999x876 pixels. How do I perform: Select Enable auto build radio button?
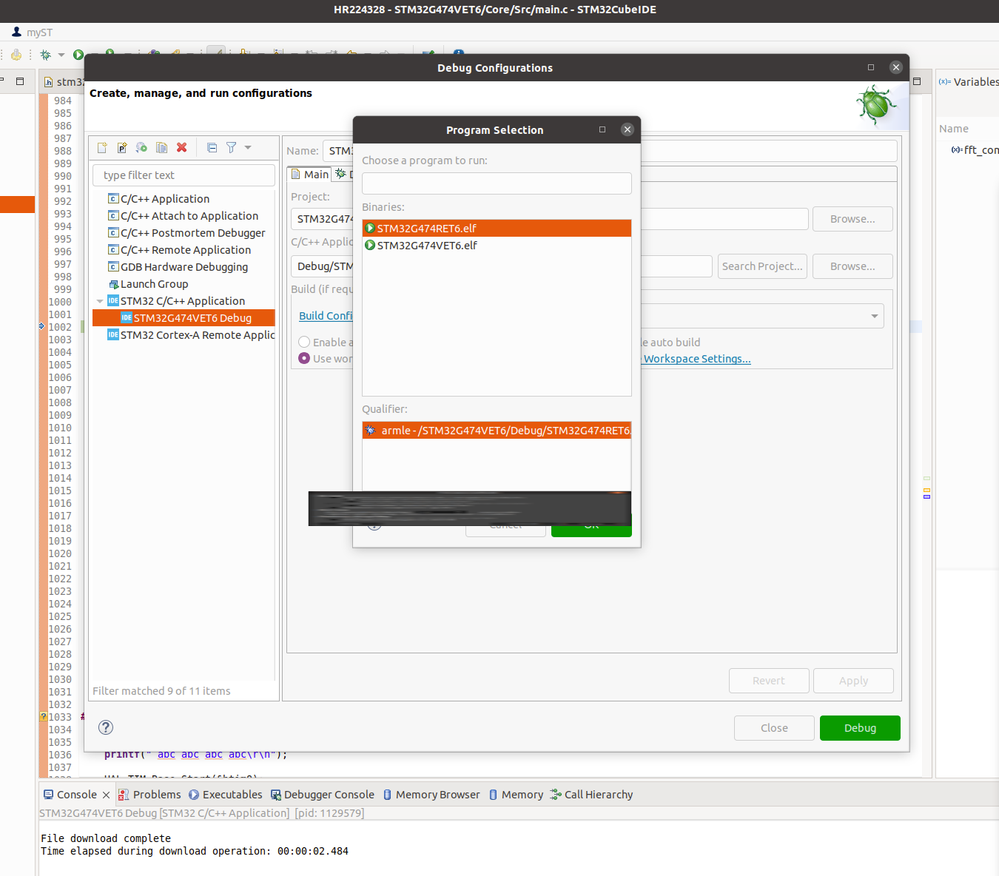(x=305, y=342)
